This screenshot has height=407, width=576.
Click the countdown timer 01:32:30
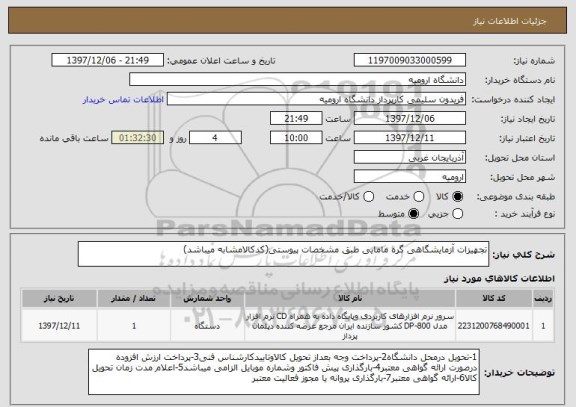click(138, 138)
